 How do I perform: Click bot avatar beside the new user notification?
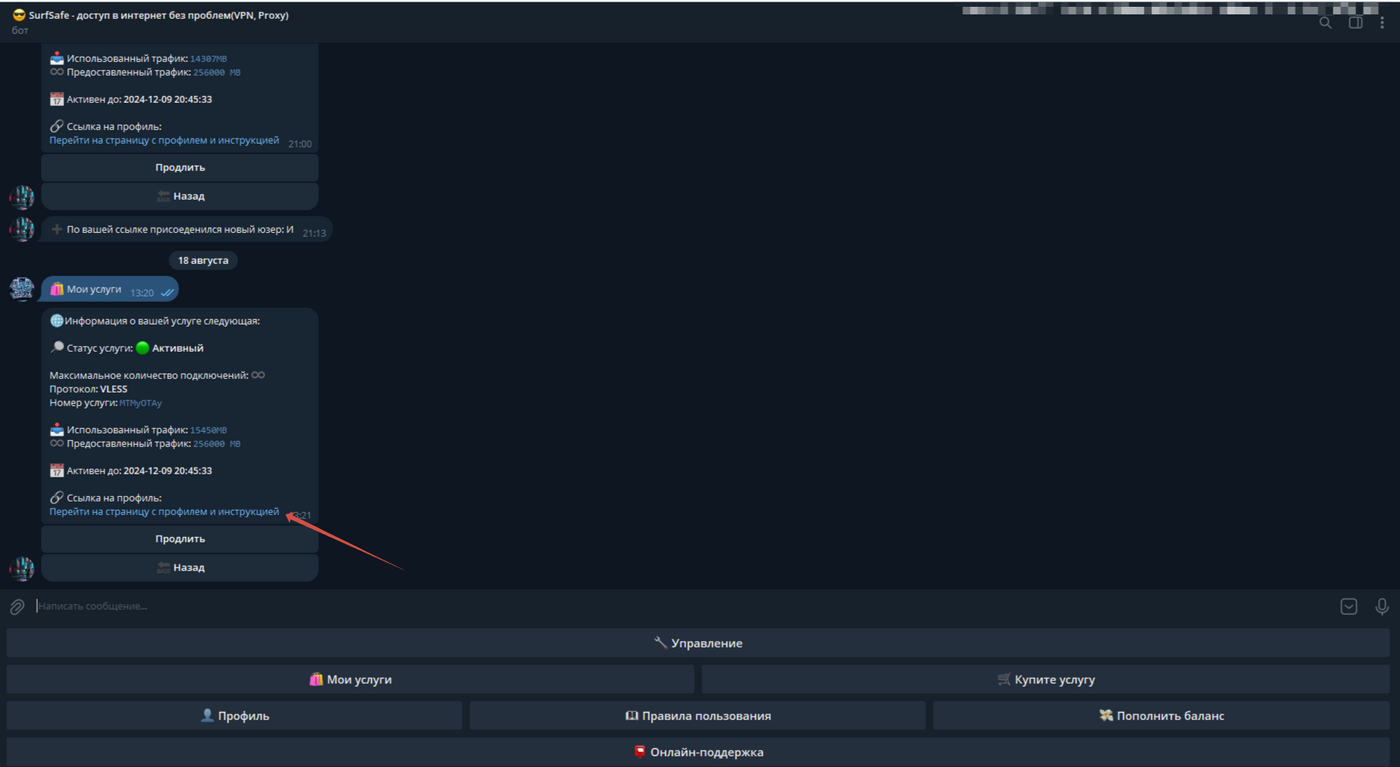22,230
